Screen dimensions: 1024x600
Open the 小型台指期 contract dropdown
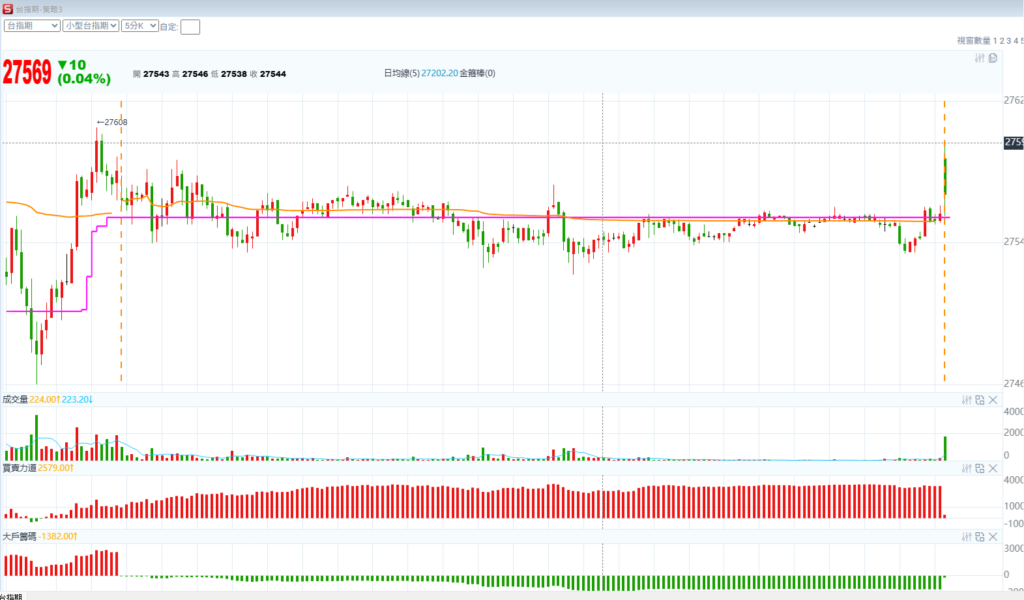90,26
